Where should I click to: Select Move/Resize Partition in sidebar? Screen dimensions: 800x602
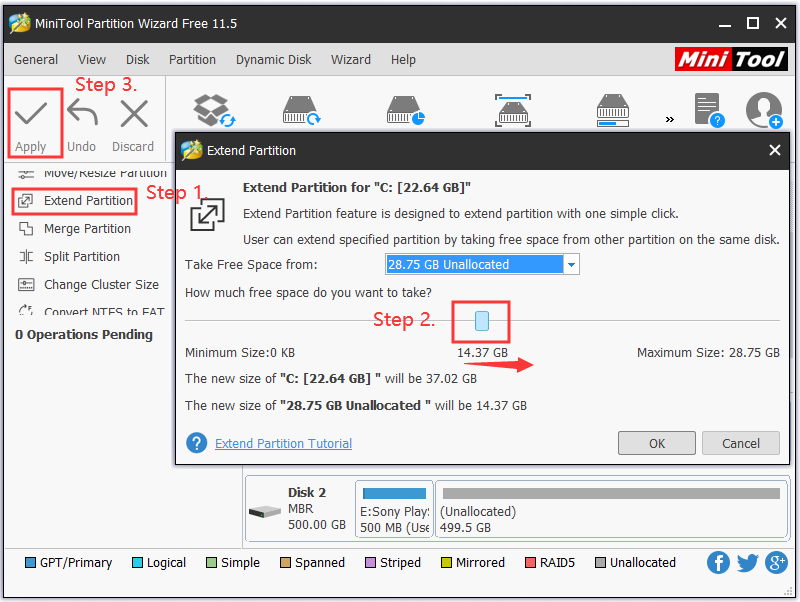pos(92,173)
